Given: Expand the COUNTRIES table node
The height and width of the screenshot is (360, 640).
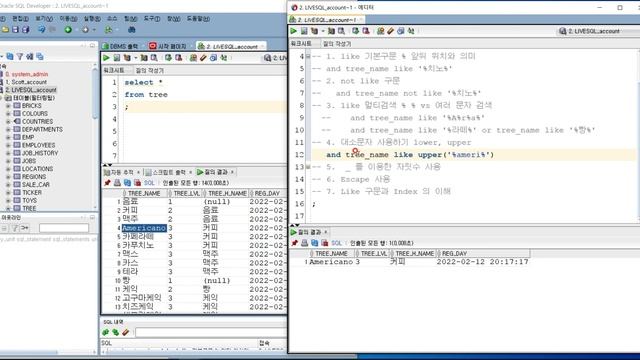Looking at the screenshot, I should (8, 122).
